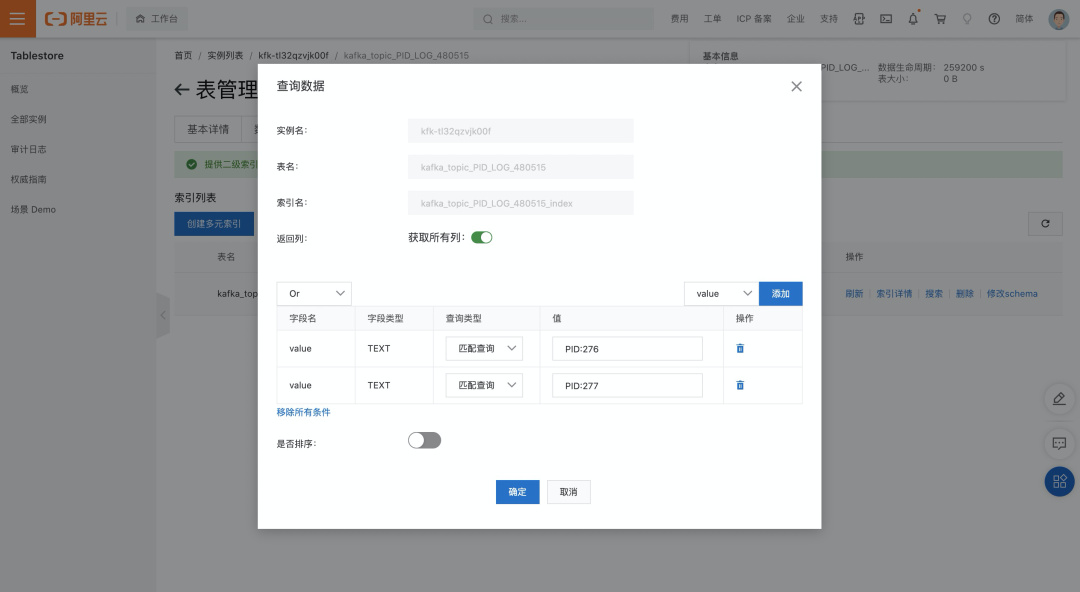Open the hamburger main menu
This screenshot has height=592, width=1080.
point(17,19)
